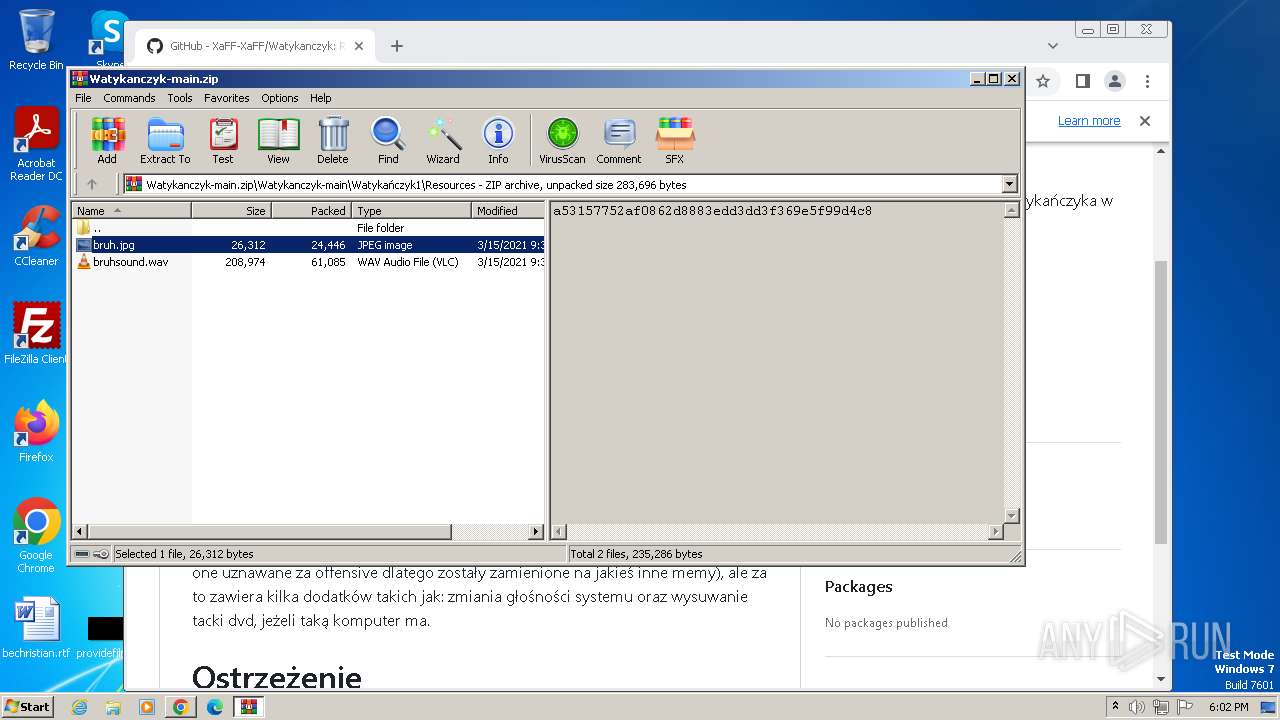Click the Add toolbar icon in WinRAR
The width and height of the screenshot is (1280, 720).
[107, 140]
